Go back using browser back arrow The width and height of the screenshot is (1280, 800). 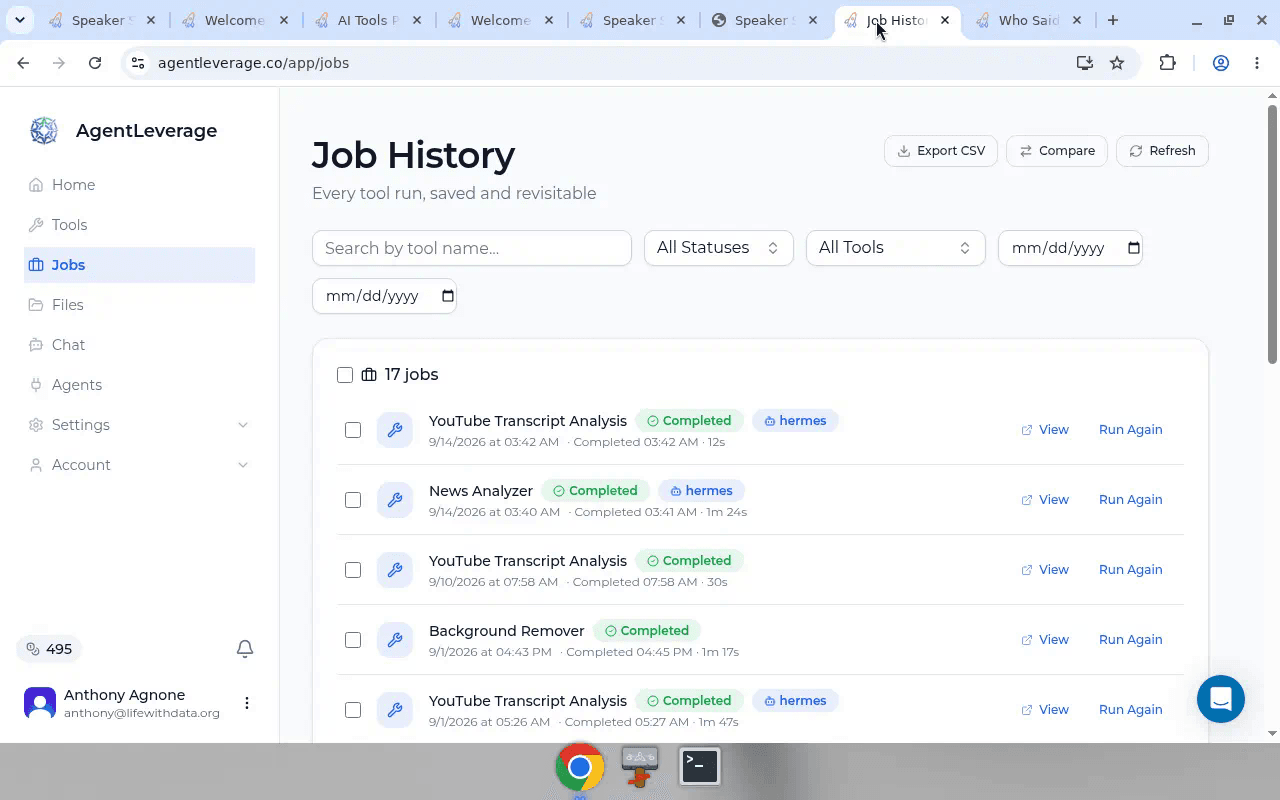point(23,63)
